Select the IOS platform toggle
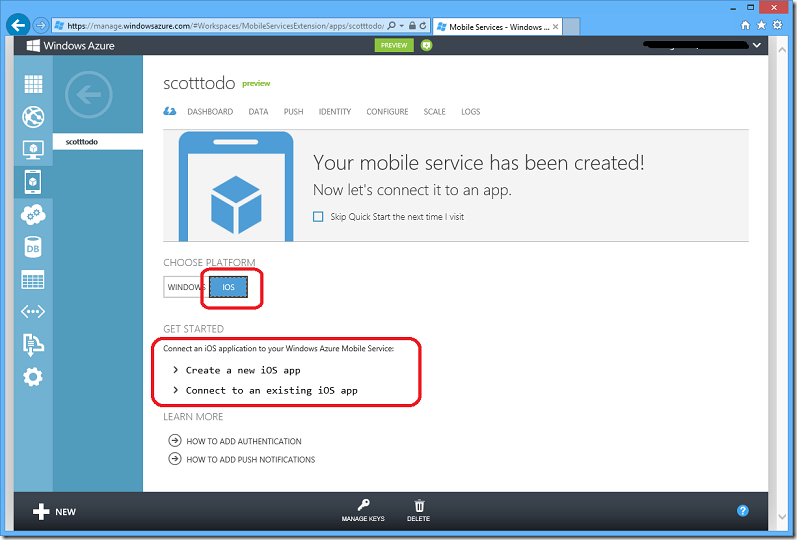Screen dimensions: 797x540 (x=229, y=287)
